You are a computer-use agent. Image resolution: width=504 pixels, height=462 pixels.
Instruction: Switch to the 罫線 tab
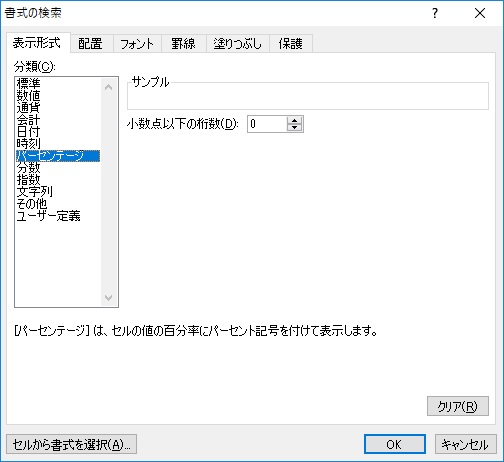pyautogui.click(x=183, y=44)
